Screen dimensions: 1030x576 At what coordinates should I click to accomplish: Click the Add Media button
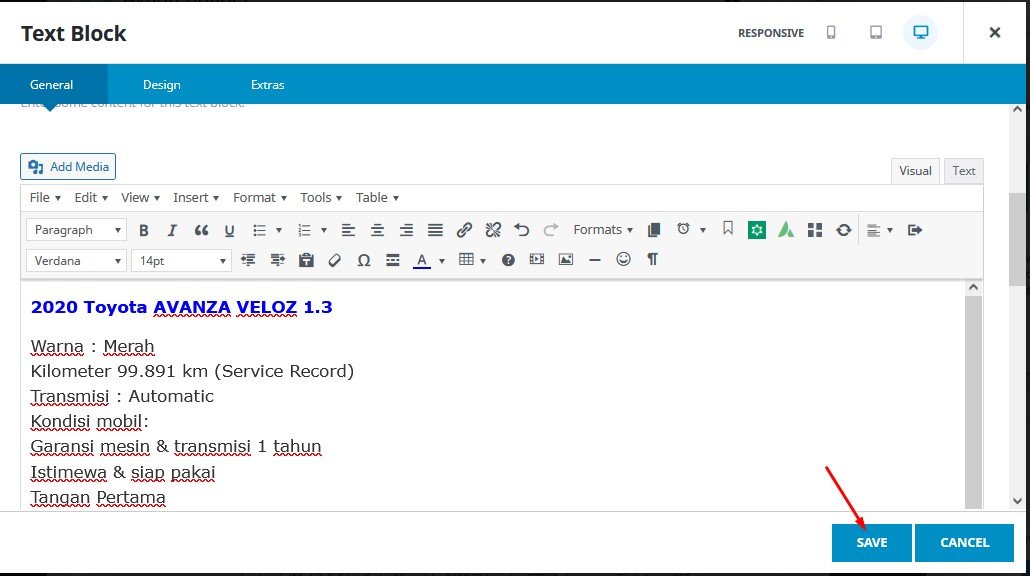click(68, 167)
